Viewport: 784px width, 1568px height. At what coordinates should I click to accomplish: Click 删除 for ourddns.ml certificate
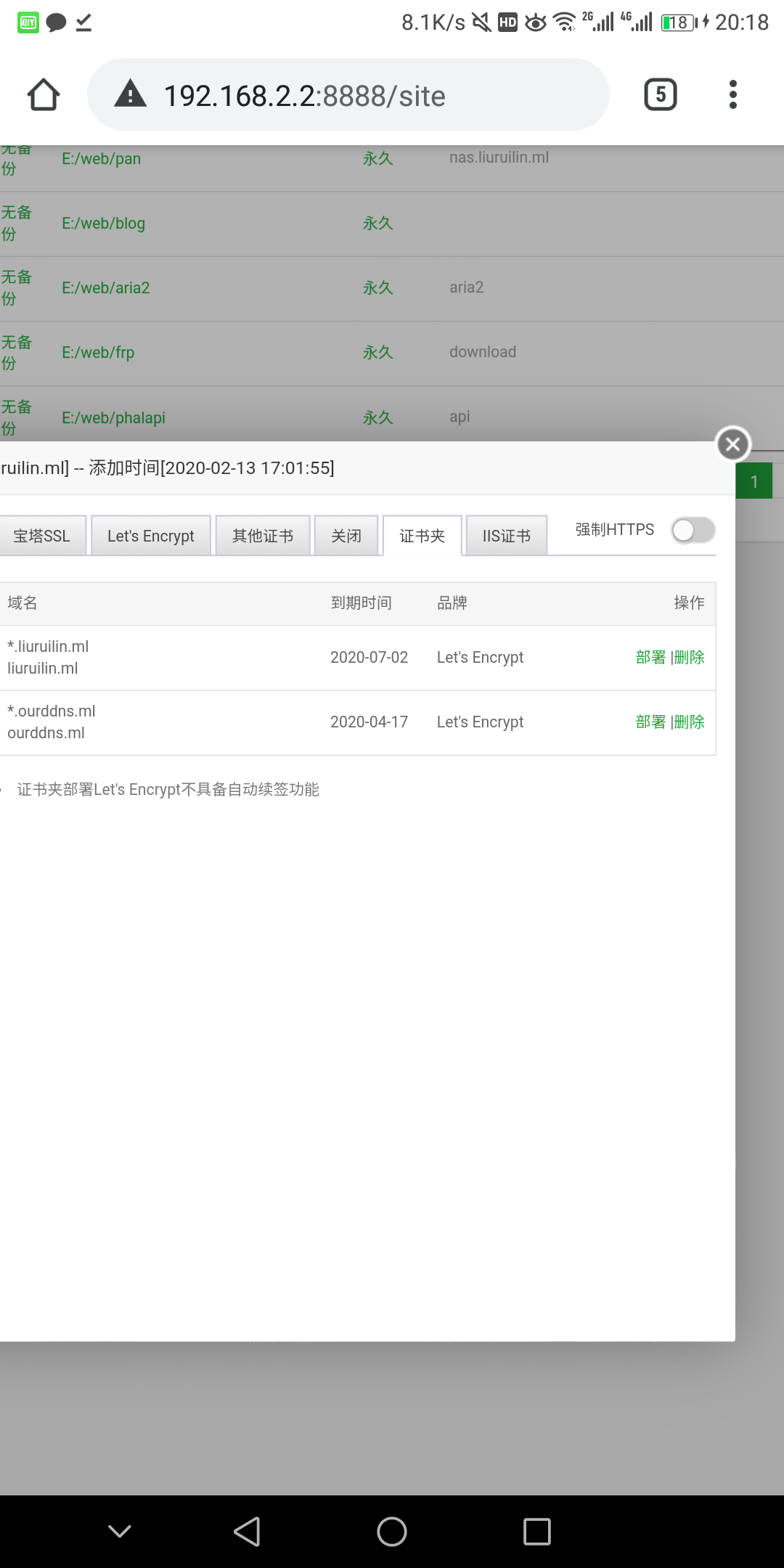[x=689, y=722]
